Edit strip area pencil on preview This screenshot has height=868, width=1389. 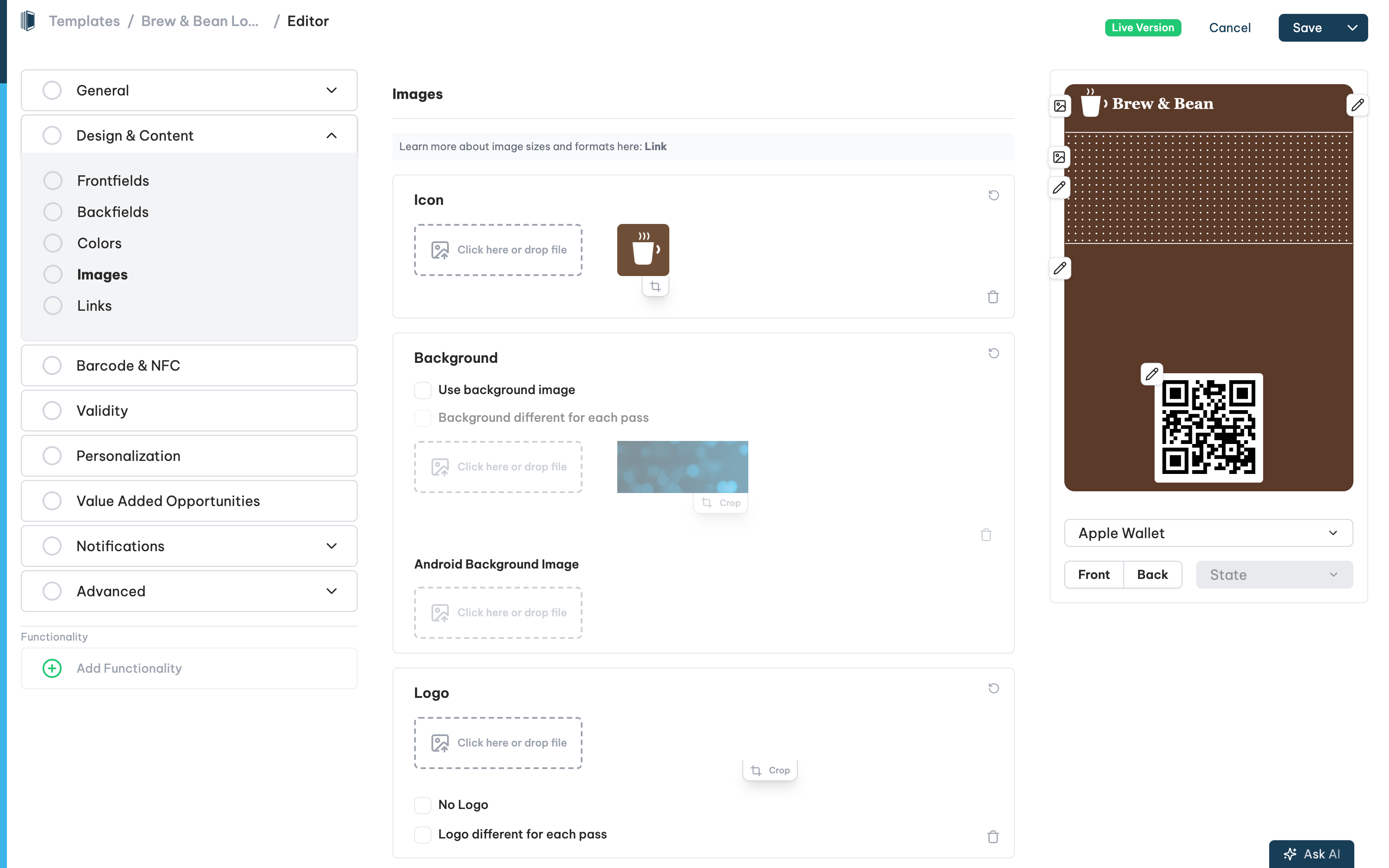click(1060, 187)
